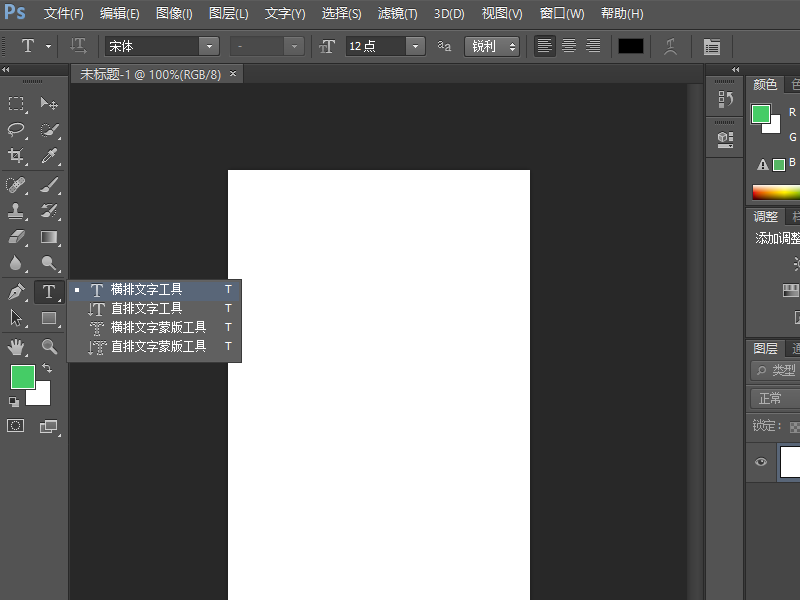Select the Clone Stamp tool
Viewport: 800px width, 600px height.
click(x=16, y=211)
